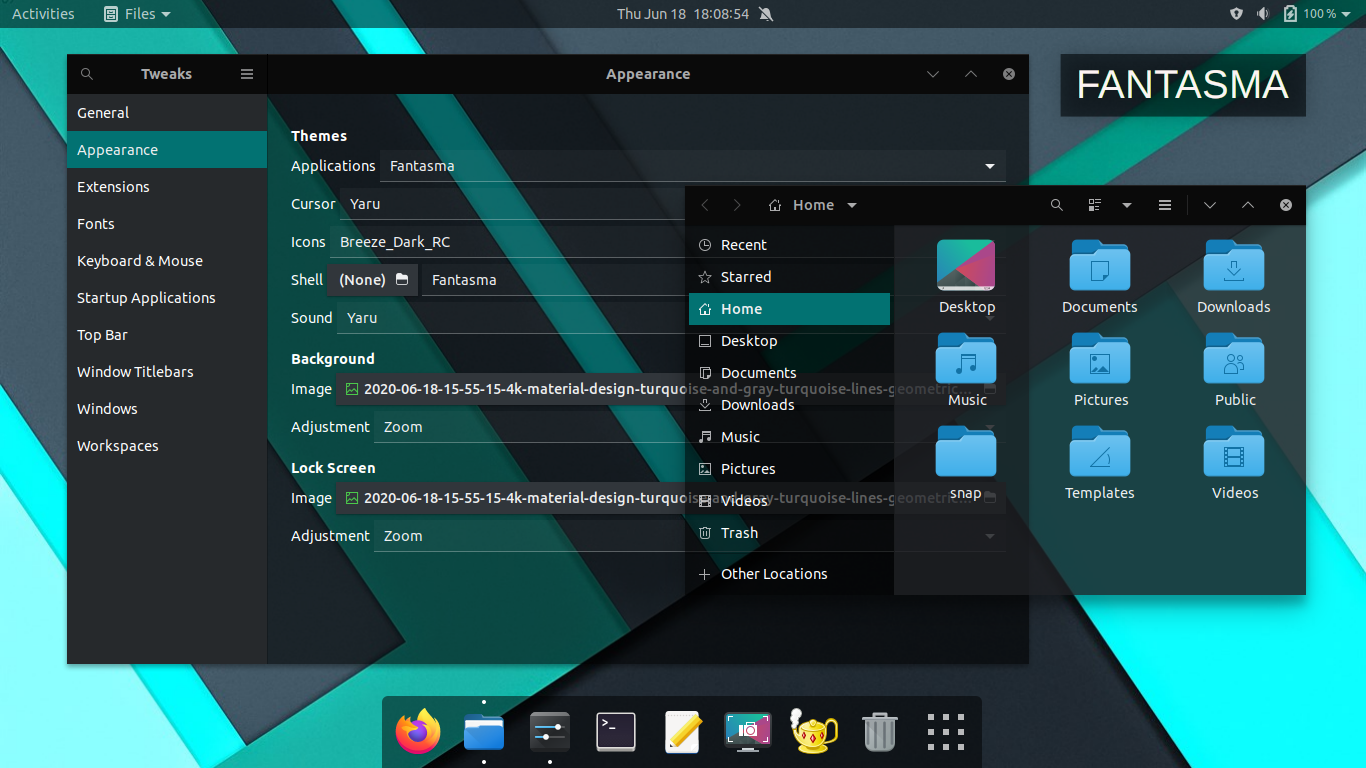Select Windows in Tweaks sidebar
This screenshot has width=1366, height=768.
[x=167, y=409]
